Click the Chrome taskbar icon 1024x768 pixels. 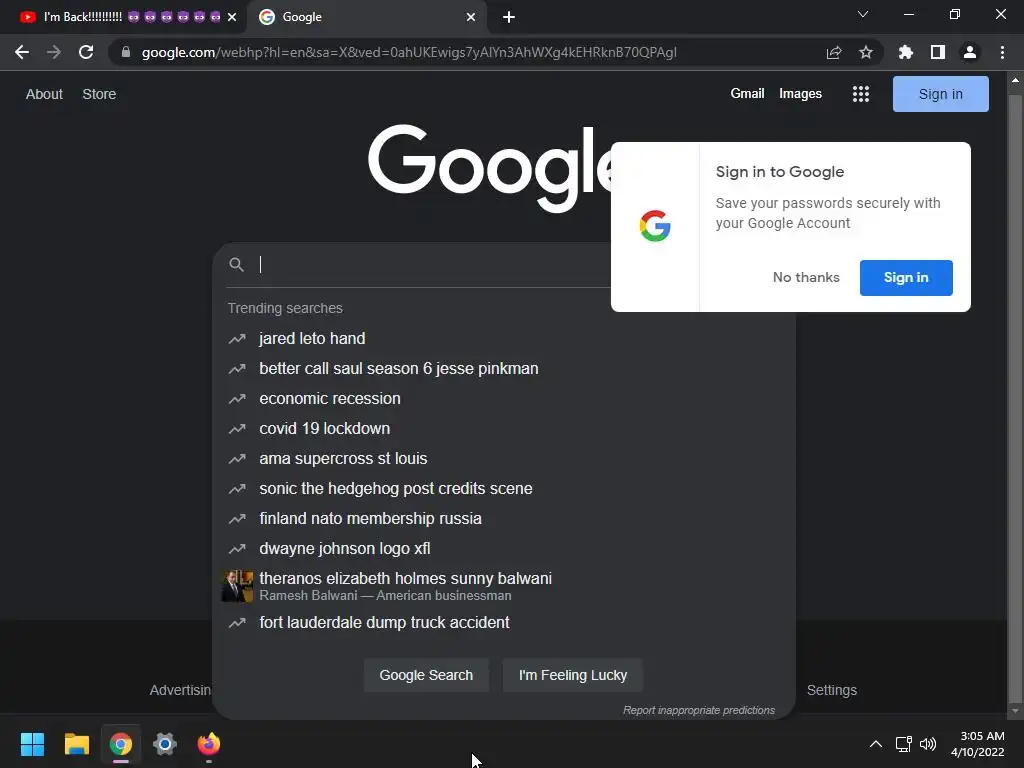coord(121,744)
